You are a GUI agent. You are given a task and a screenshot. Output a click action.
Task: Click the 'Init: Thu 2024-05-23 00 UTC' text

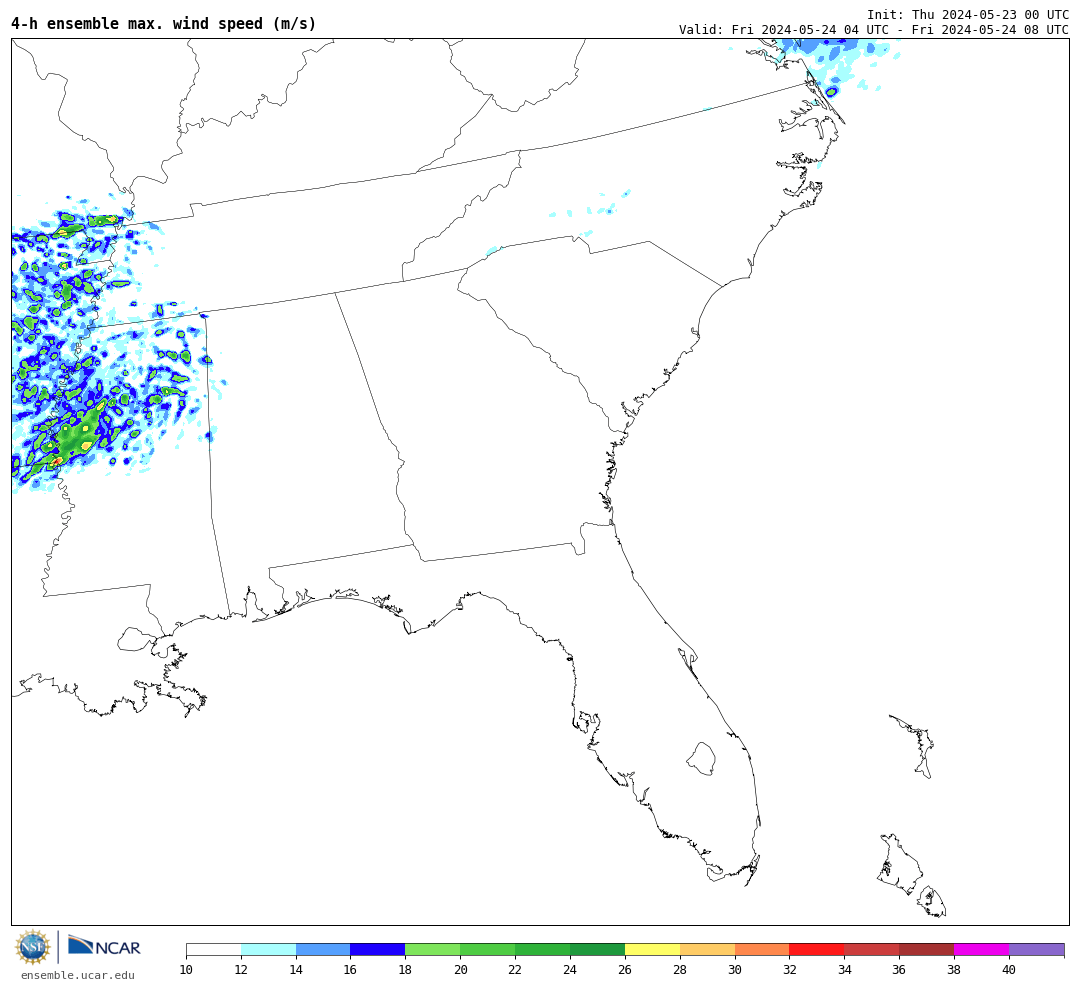click(968, 14)
